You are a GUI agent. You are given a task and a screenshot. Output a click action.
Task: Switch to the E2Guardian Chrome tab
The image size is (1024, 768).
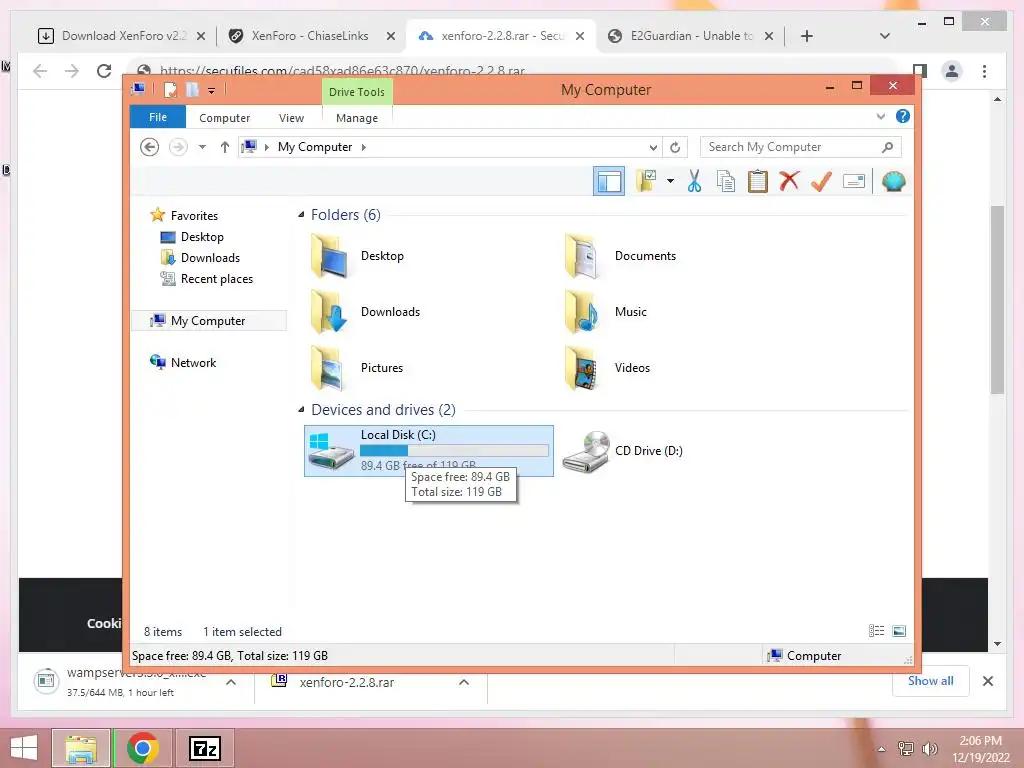[691, 36]
